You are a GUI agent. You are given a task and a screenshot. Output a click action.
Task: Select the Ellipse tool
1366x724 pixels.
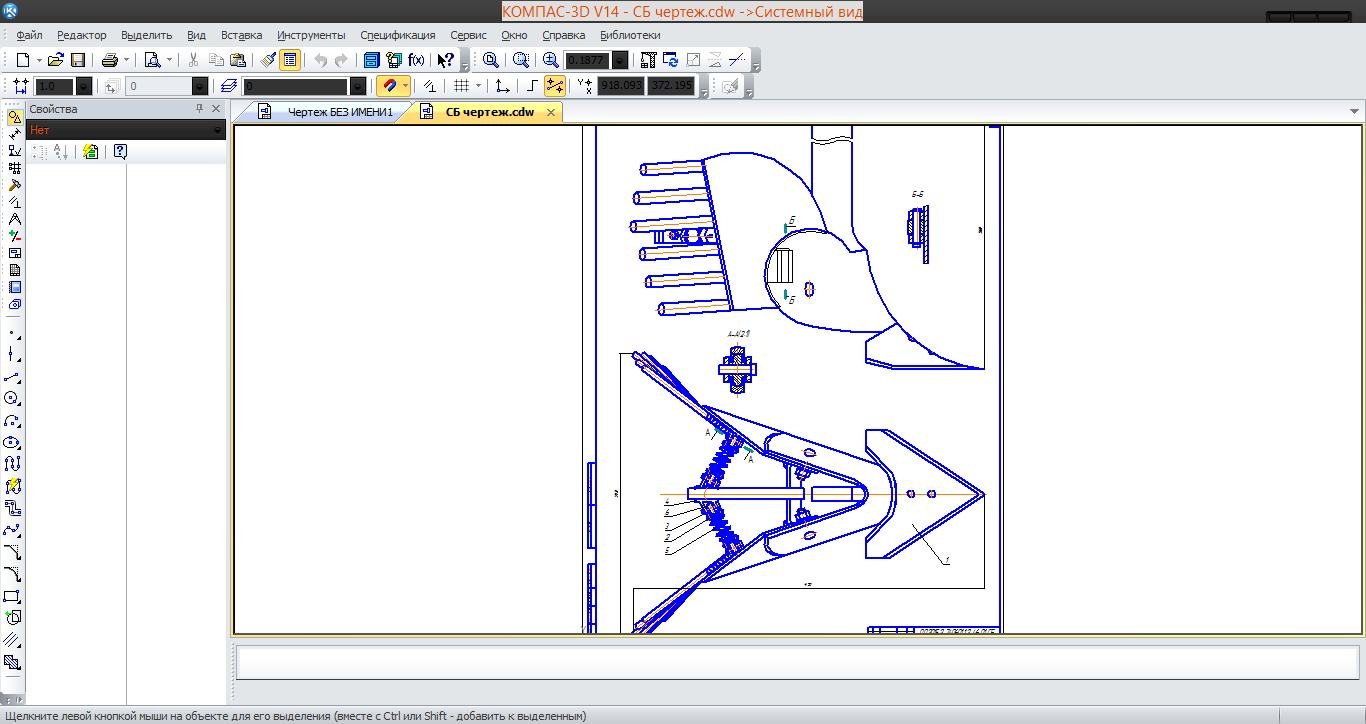point(13,442)
